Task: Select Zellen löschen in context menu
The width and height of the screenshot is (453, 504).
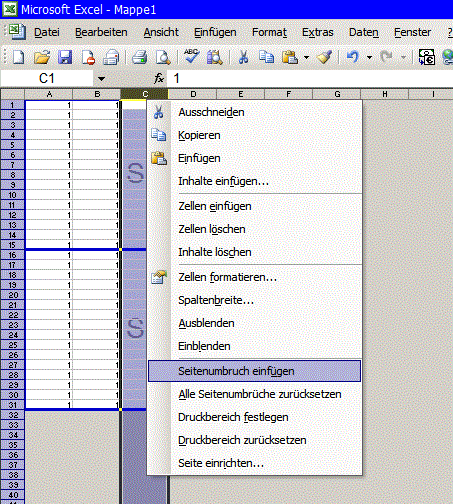Action: (x=255, y=229)
